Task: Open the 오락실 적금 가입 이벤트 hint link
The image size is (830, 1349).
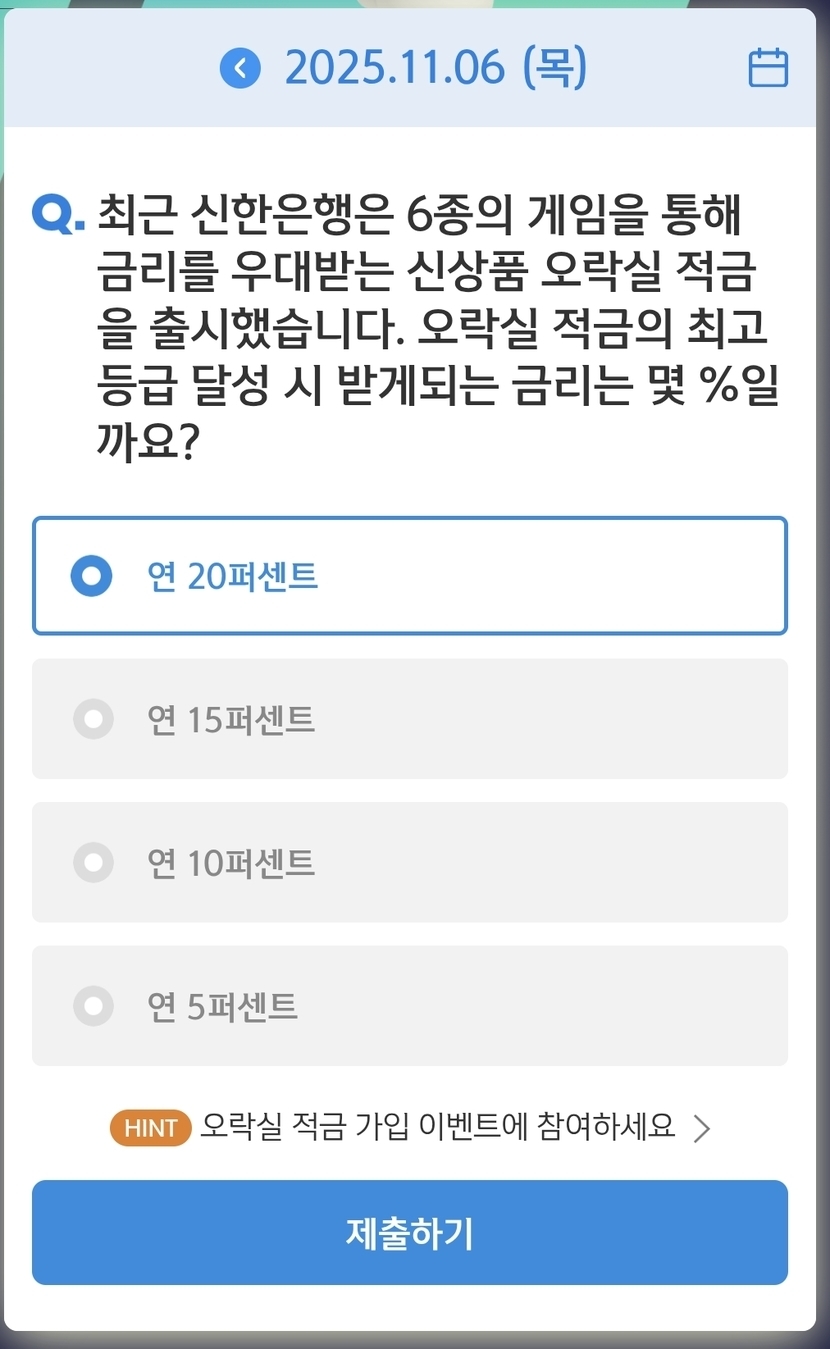Action: pos(437,1127)
